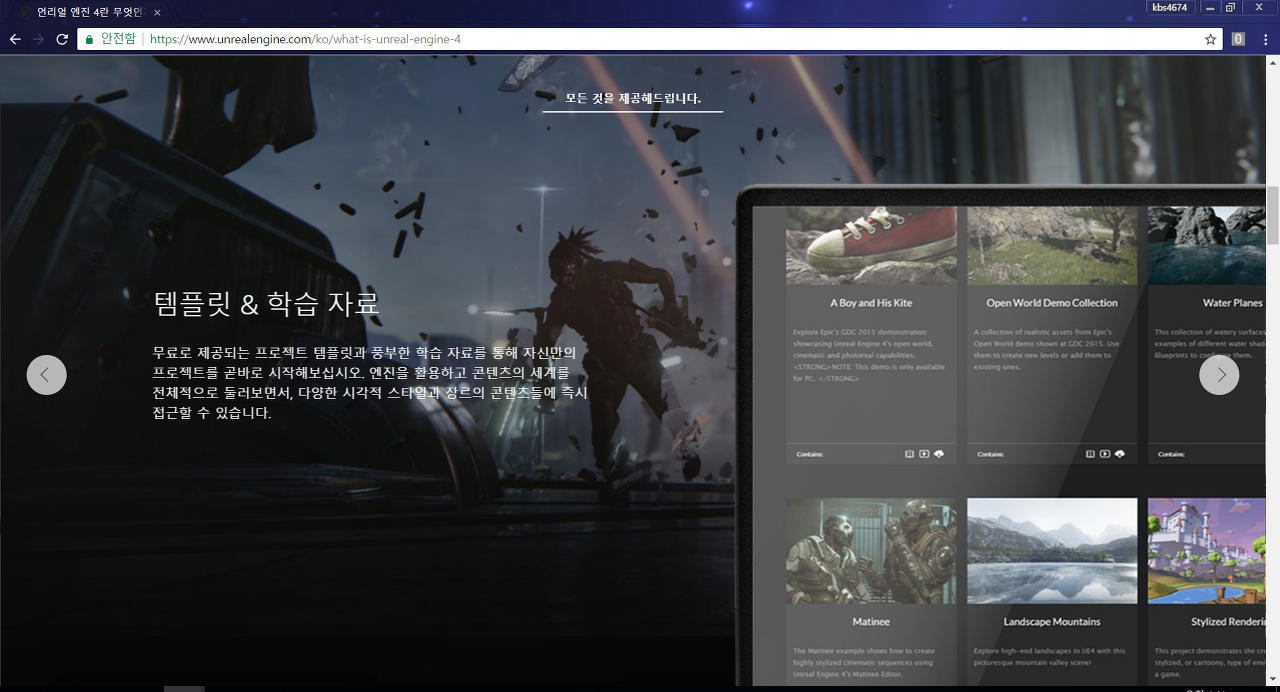Click the Landscape Mountains title
This screenshot has width=1280, height=692.
coord(1052,622)
